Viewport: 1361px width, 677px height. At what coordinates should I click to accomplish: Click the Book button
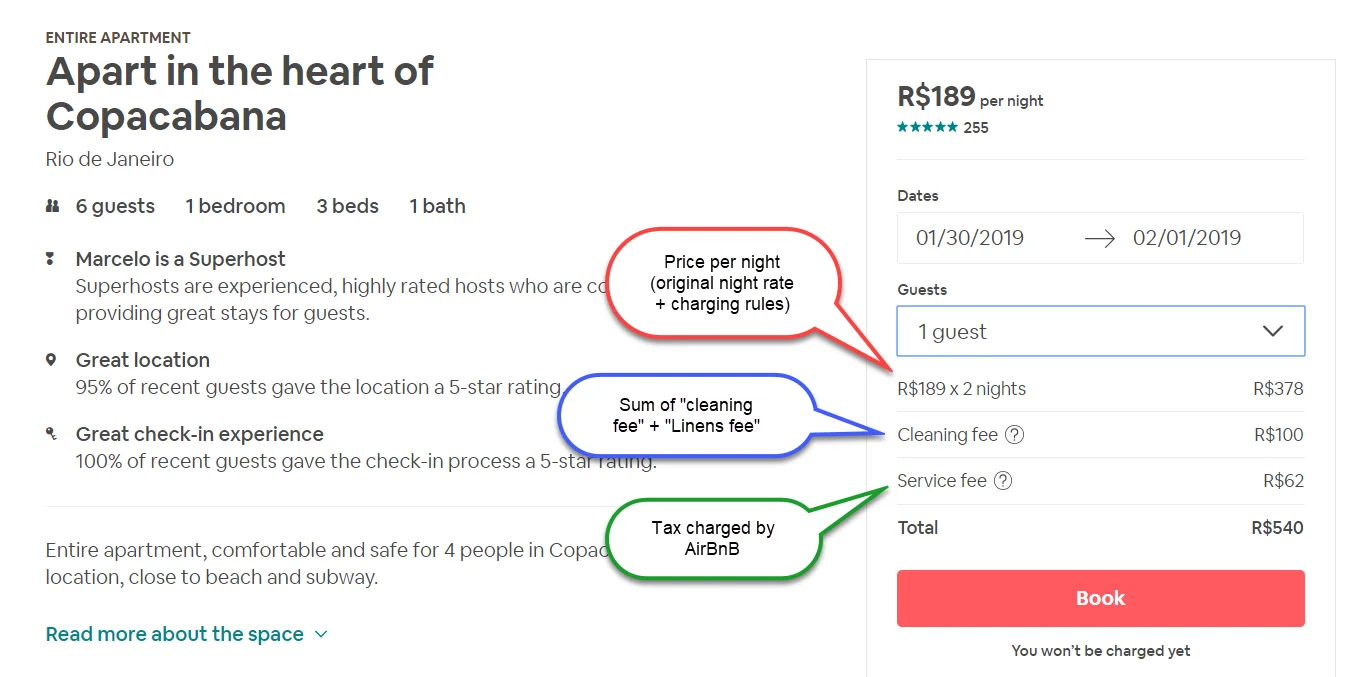point(1100,598)
